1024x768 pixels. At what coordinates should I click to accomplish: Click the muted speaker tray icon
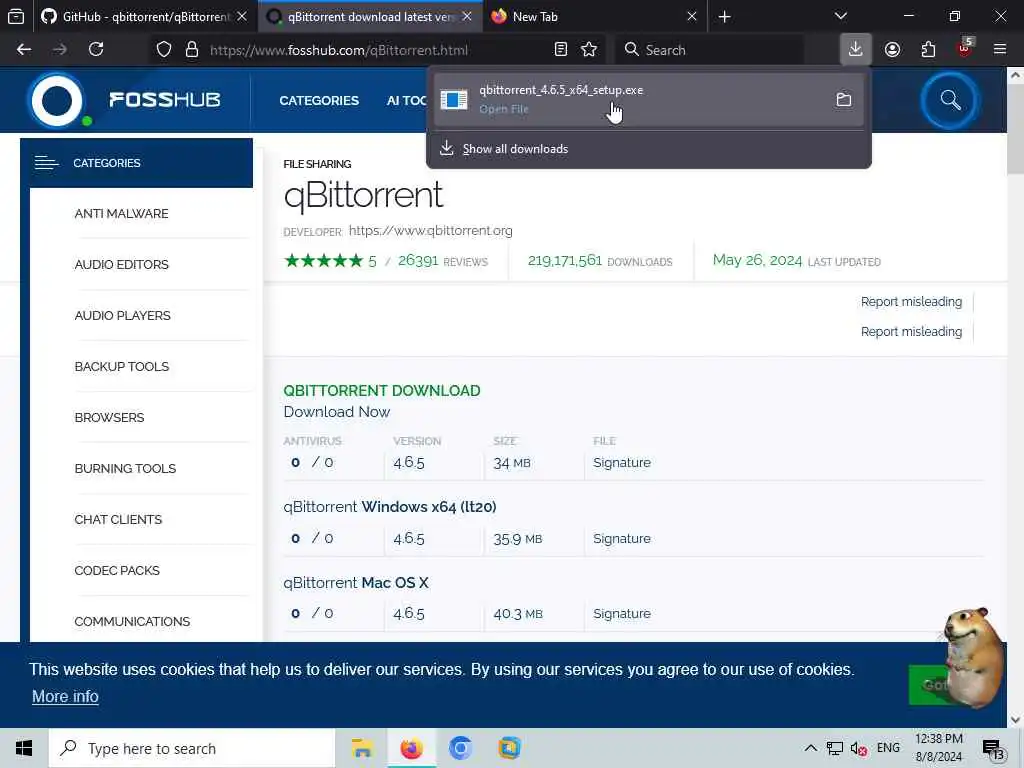(x=858, y=748)
